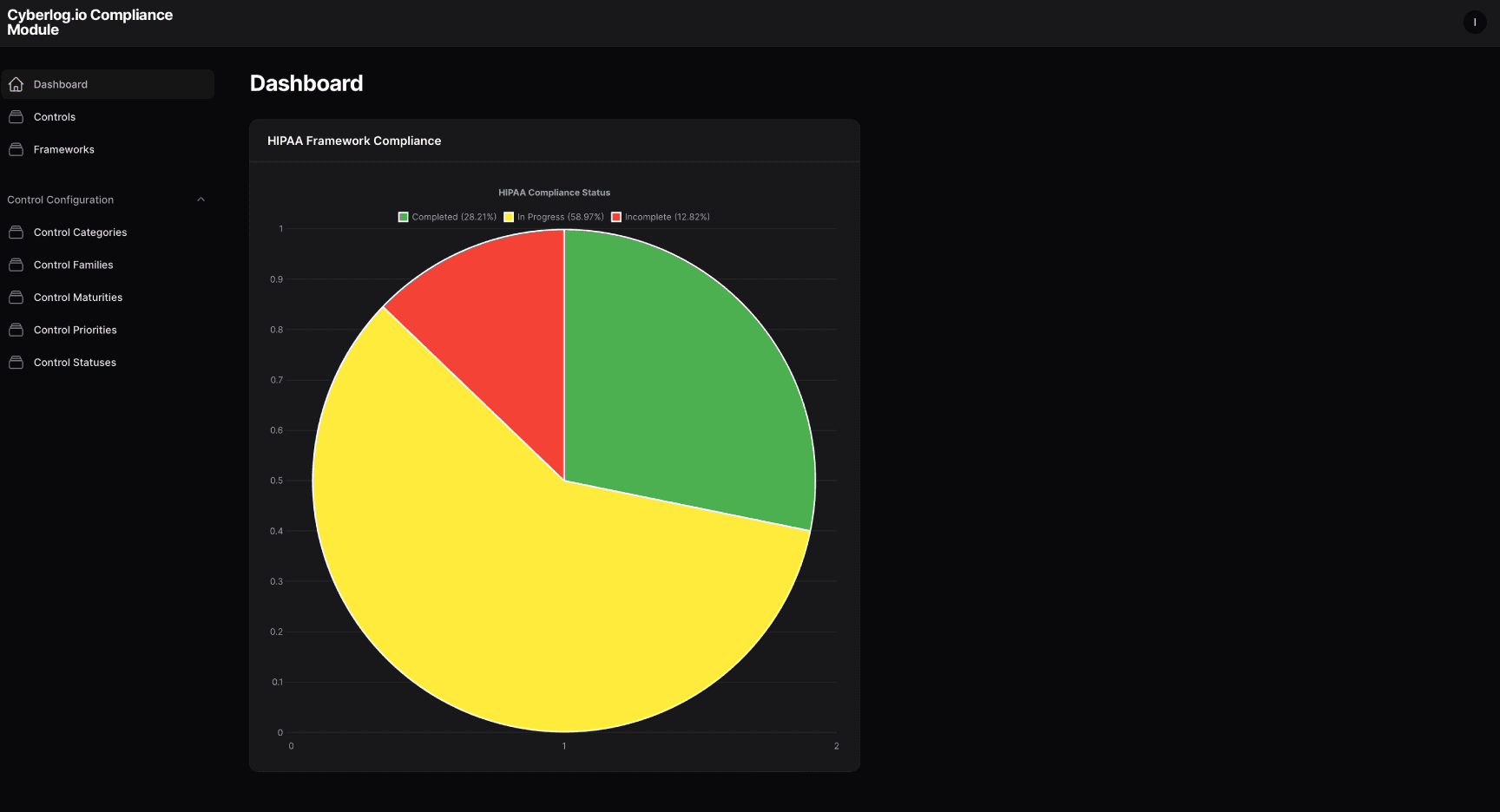The height and width of the screenshot is (812, 1500).
Task: Select the Control Priorities icon
Action: (x=16, y=330)
